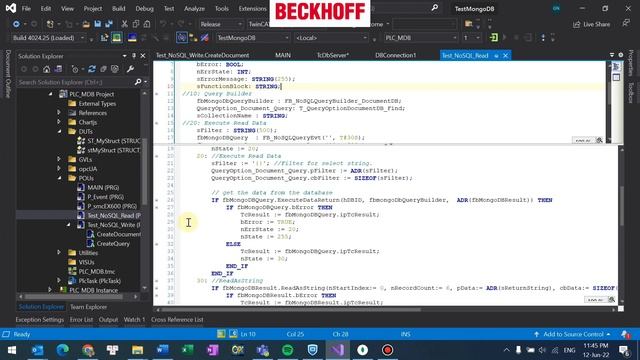Expand the Utilities folder node

(x=59, y=253)
